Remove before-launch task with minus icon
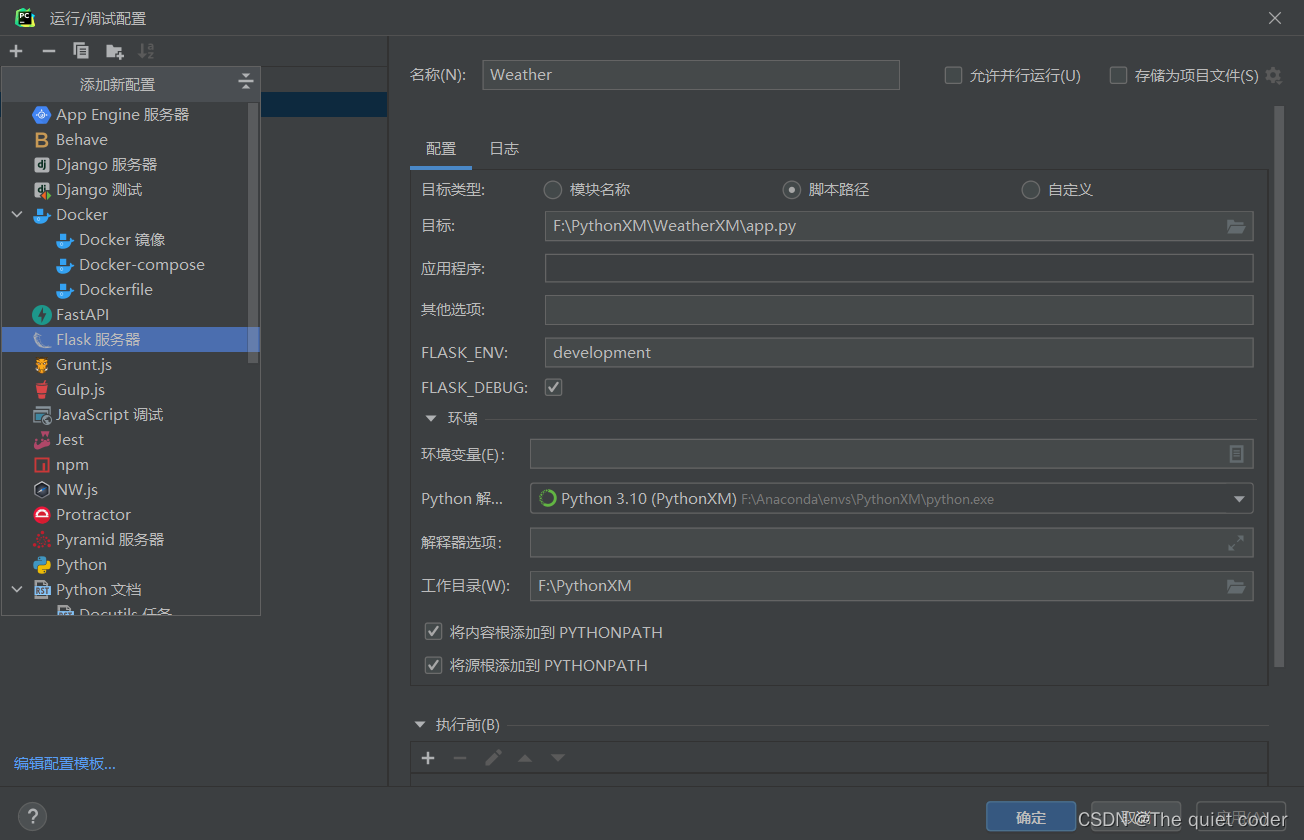Viewport: 1304px width, 840px height. [460, 758]
